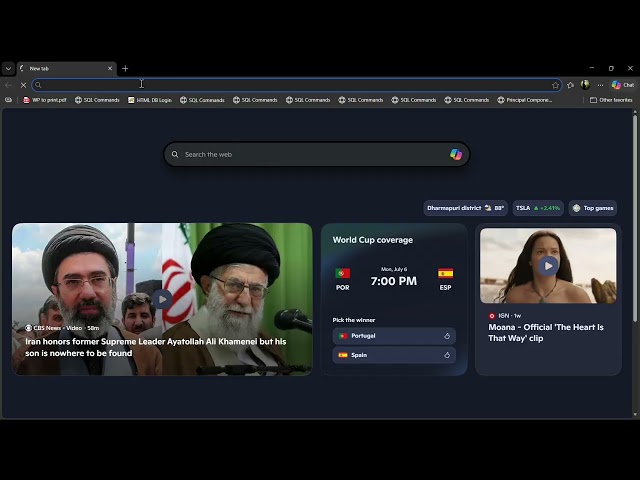Stop loading the page with X icon

tap(23, 85)
